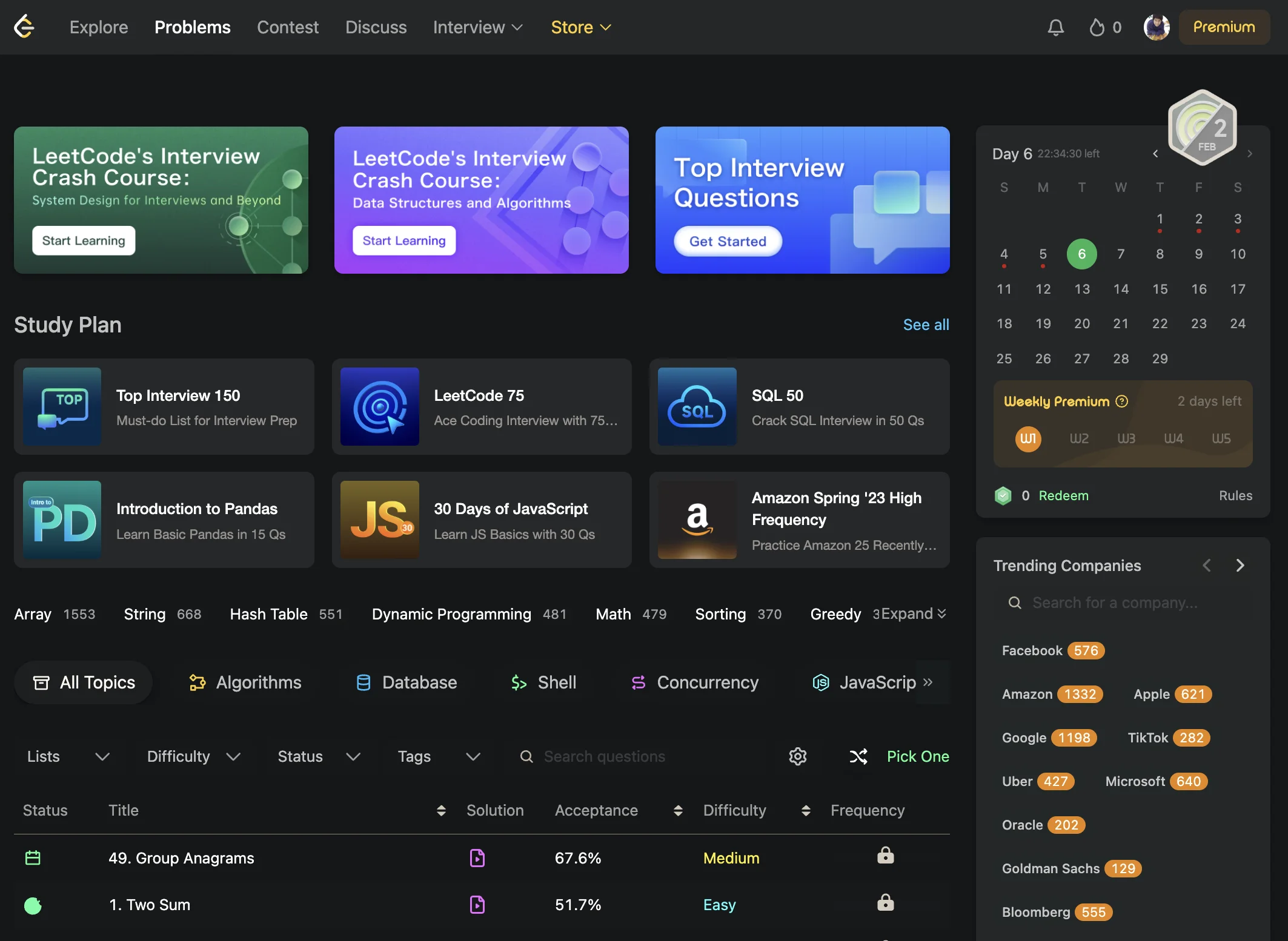
Task: Open solution for Group Anagrams
Action: coord(477,858)
